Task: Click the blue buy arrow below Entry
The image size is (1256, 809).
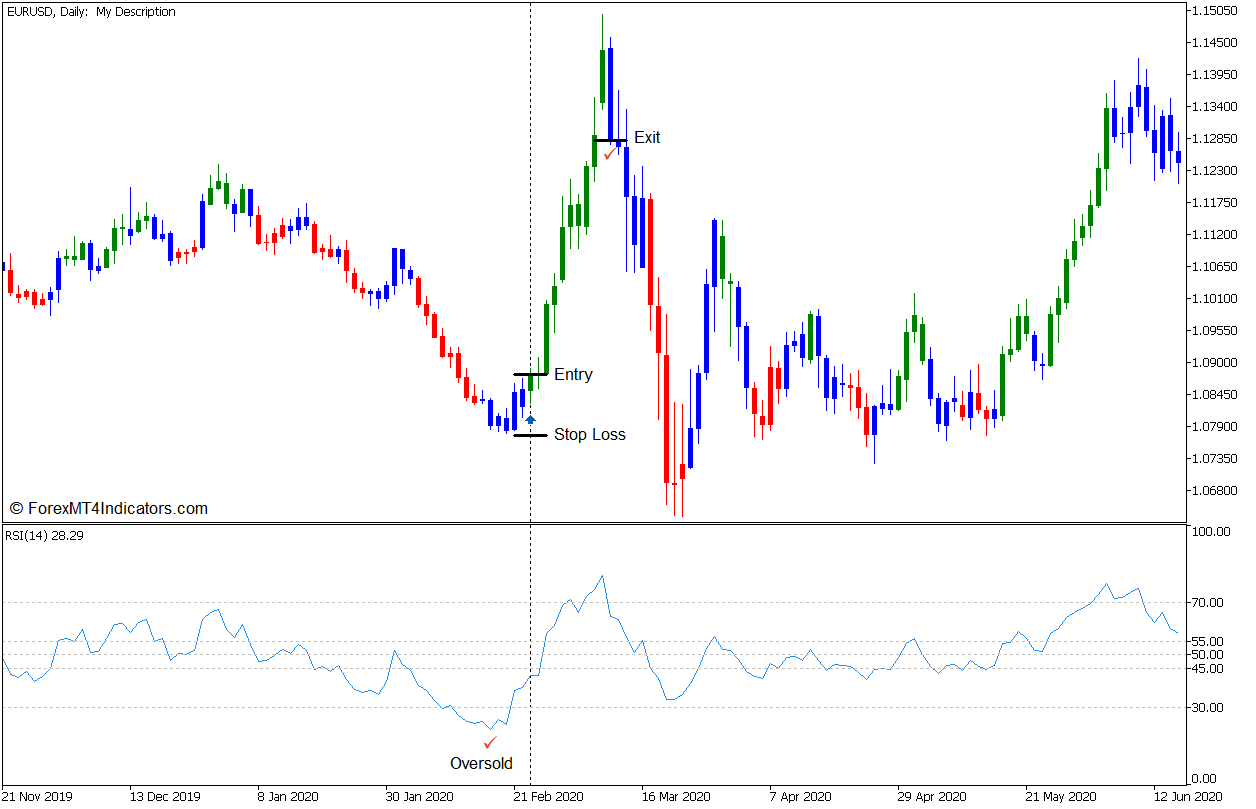Action: coord(530,419)
